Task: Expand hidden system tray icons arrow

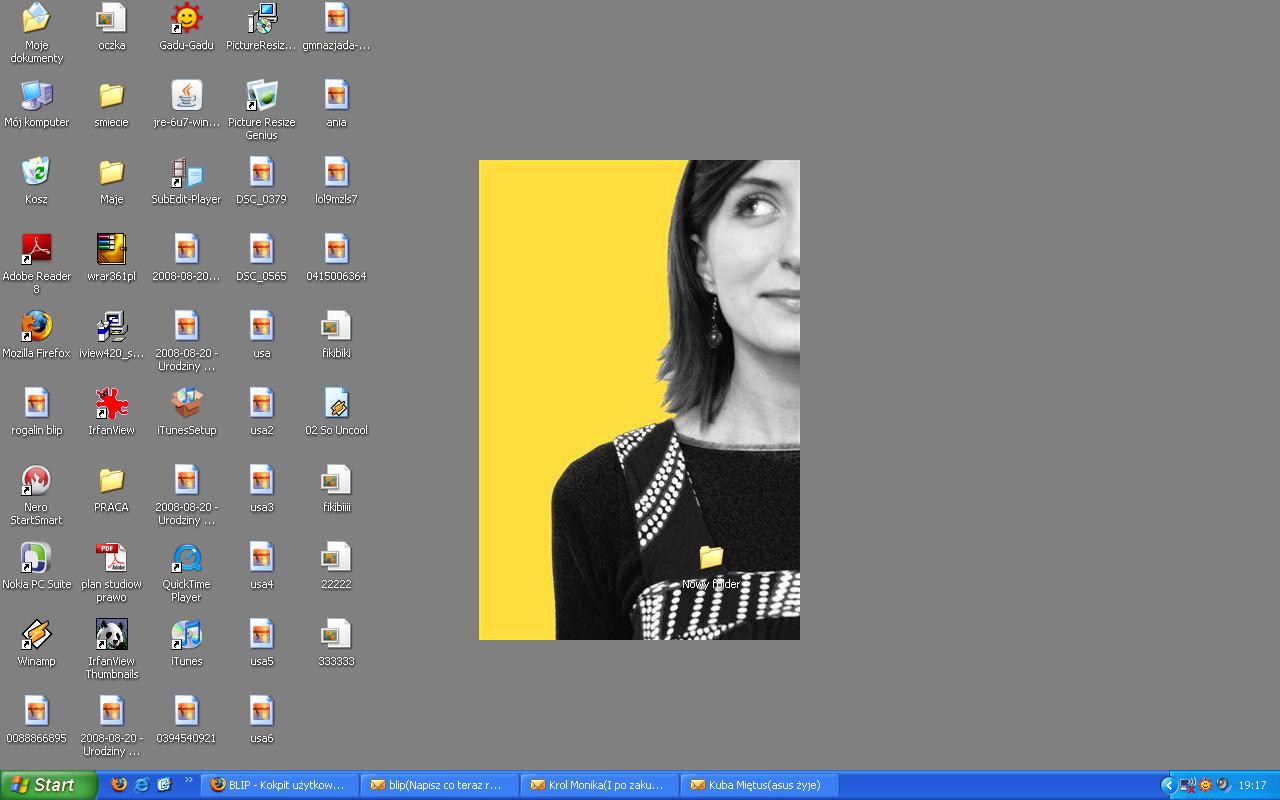Action: tap(1167, 785)
